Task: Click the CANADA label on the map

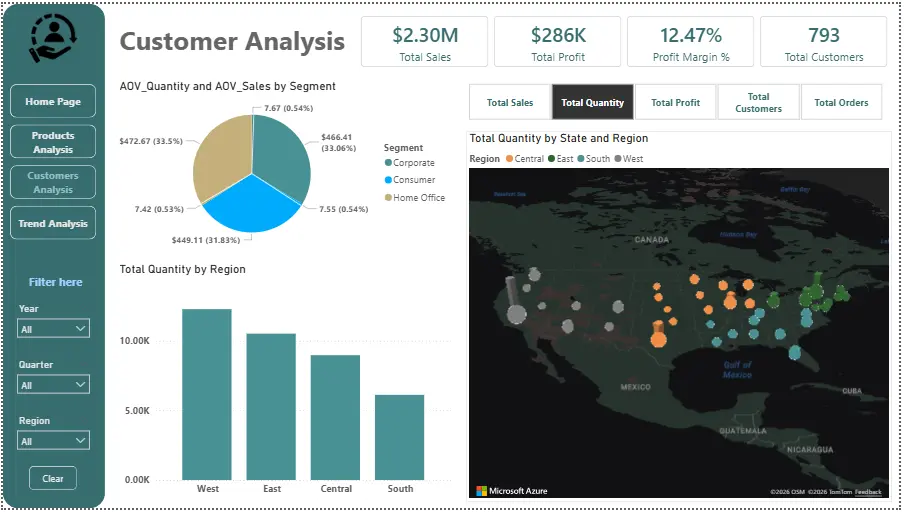Action: [x=651, y=239]
